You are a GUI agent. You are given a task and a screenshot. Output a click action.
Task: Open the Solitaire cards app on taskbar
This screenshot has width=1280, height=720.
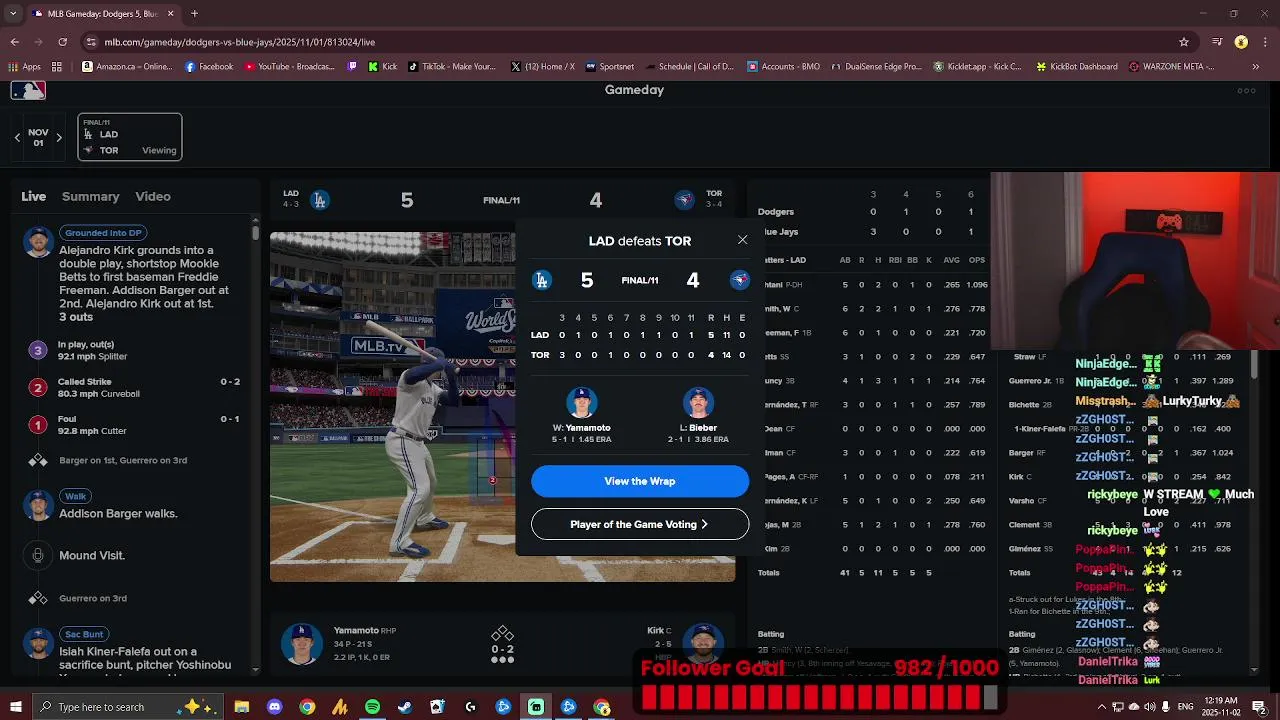[437, 707]
